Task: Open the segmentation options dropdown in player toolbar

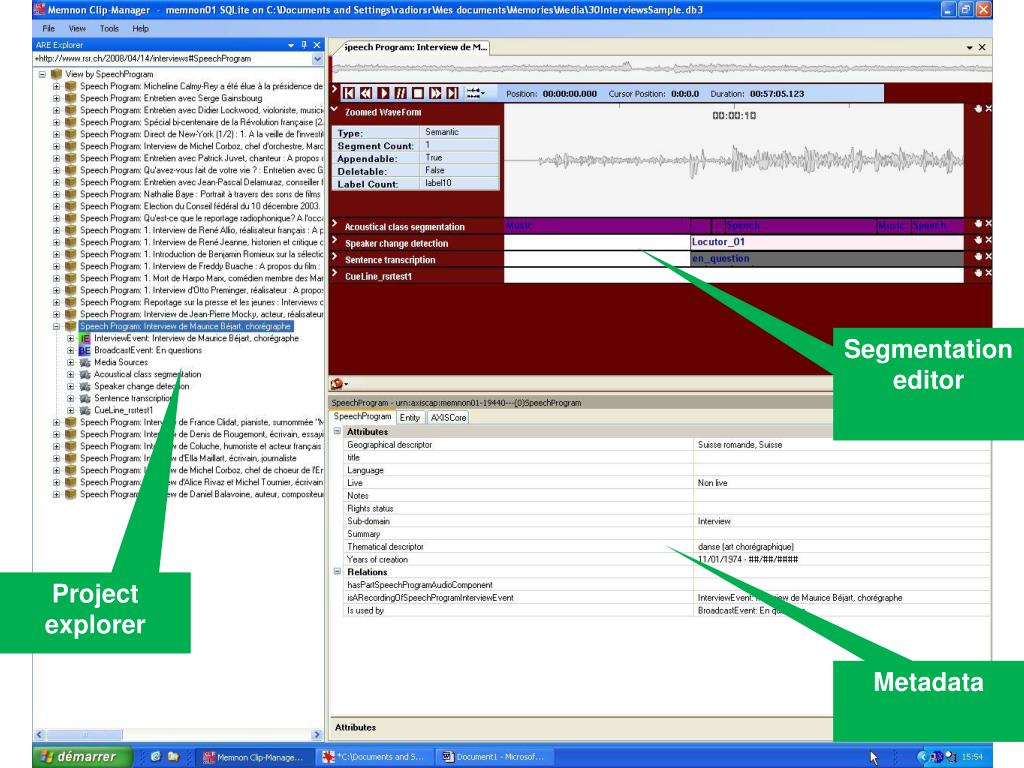Action: click(x=475, y=93)
